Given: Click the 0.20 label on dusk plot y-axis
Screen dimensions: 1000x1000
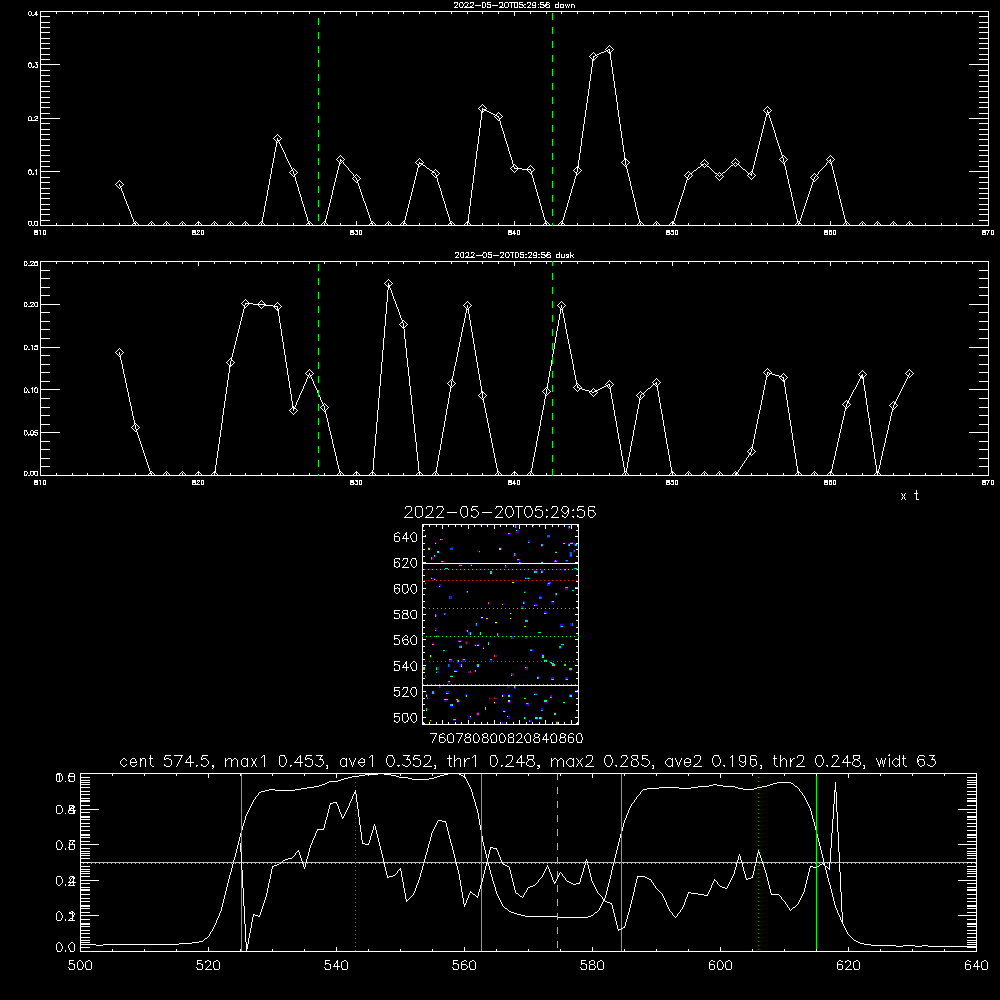Looking at the screenshot, I should pyautogui.click(x=30, y=305).
